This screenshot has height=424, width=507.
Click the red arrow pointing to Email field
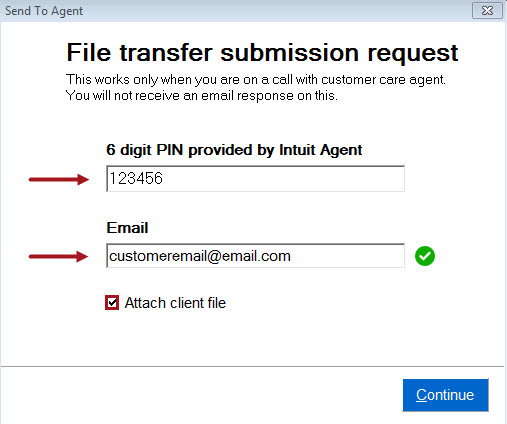[59, 256]
